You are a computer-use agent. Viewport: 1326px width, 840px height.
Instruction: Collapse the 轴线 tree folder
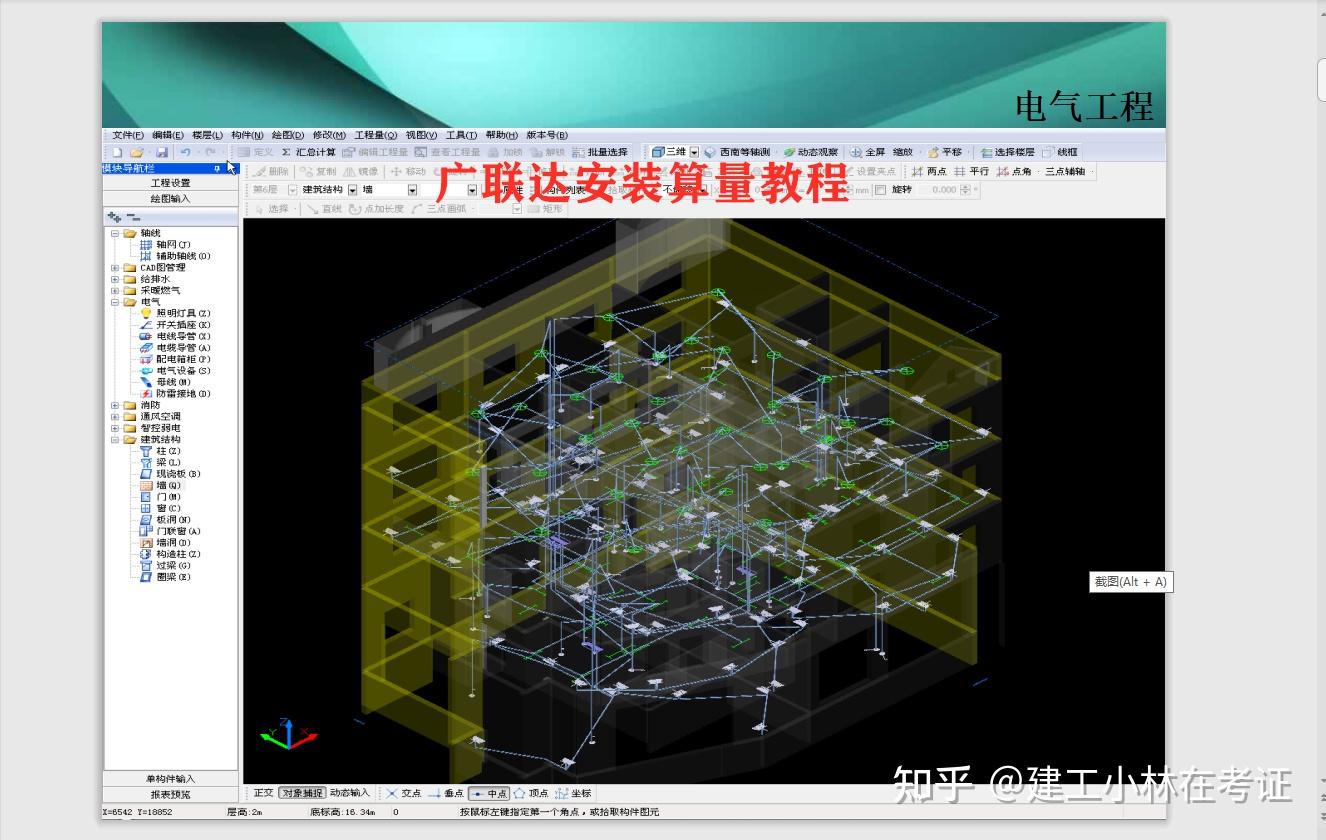click(x=115, y=233)
